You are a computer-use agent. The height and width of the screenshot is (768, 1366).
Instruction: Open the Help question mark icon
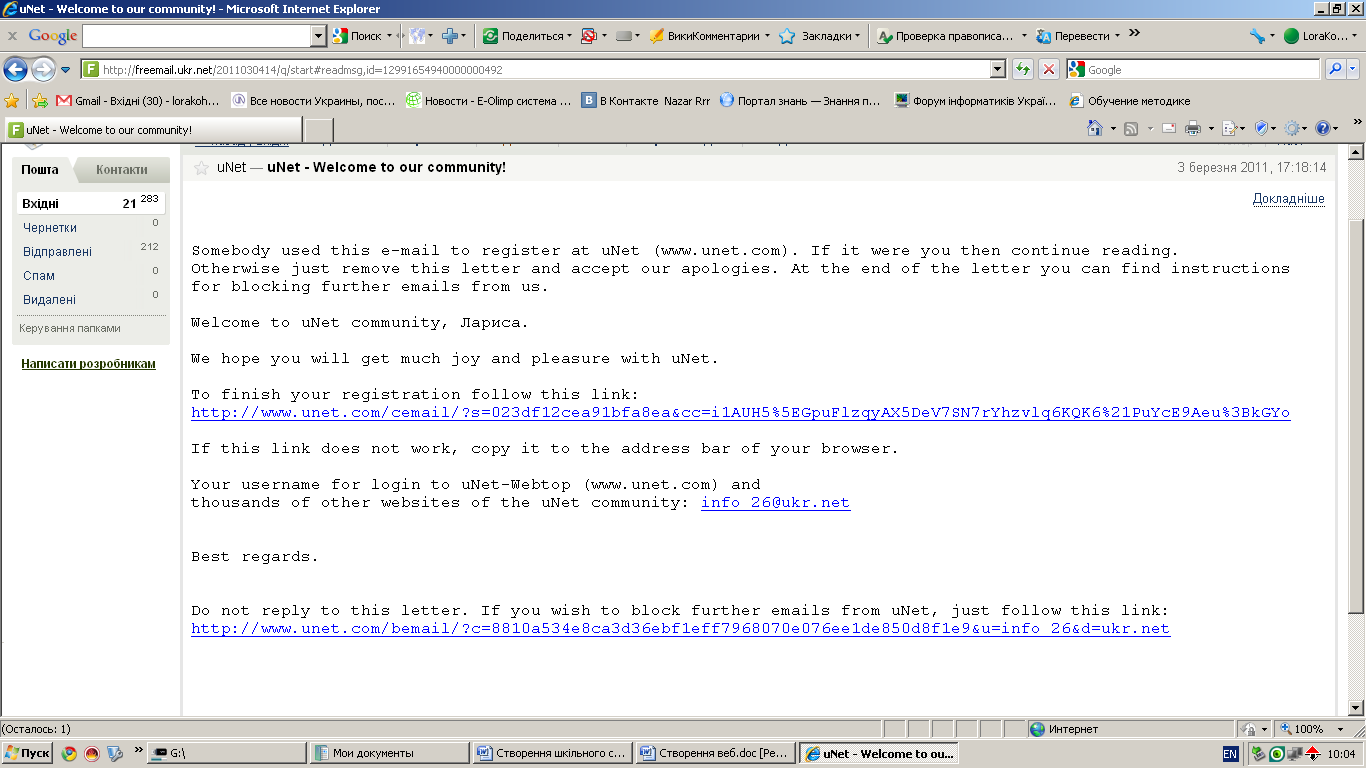(1323, 128)
